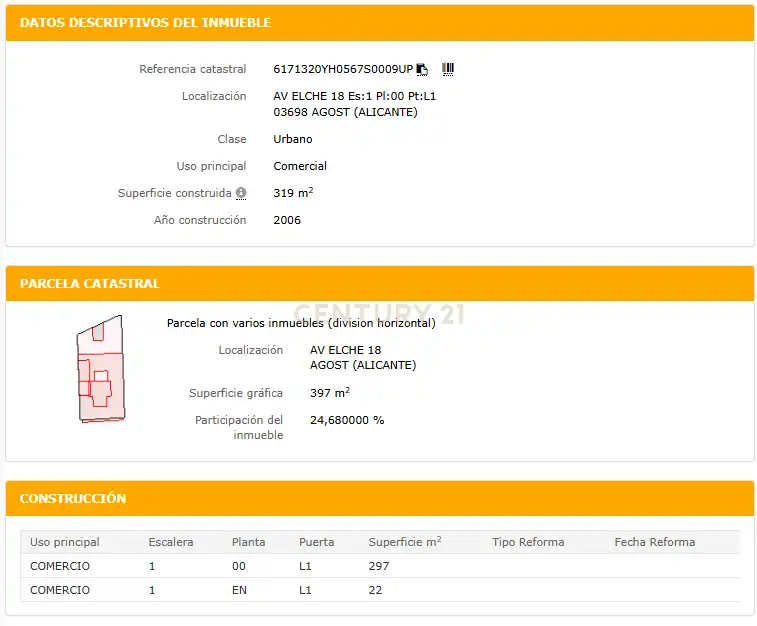The width and height of the screenshot is (757, 626).
Task: Select the planta cell EN
Action: (239, 590)
